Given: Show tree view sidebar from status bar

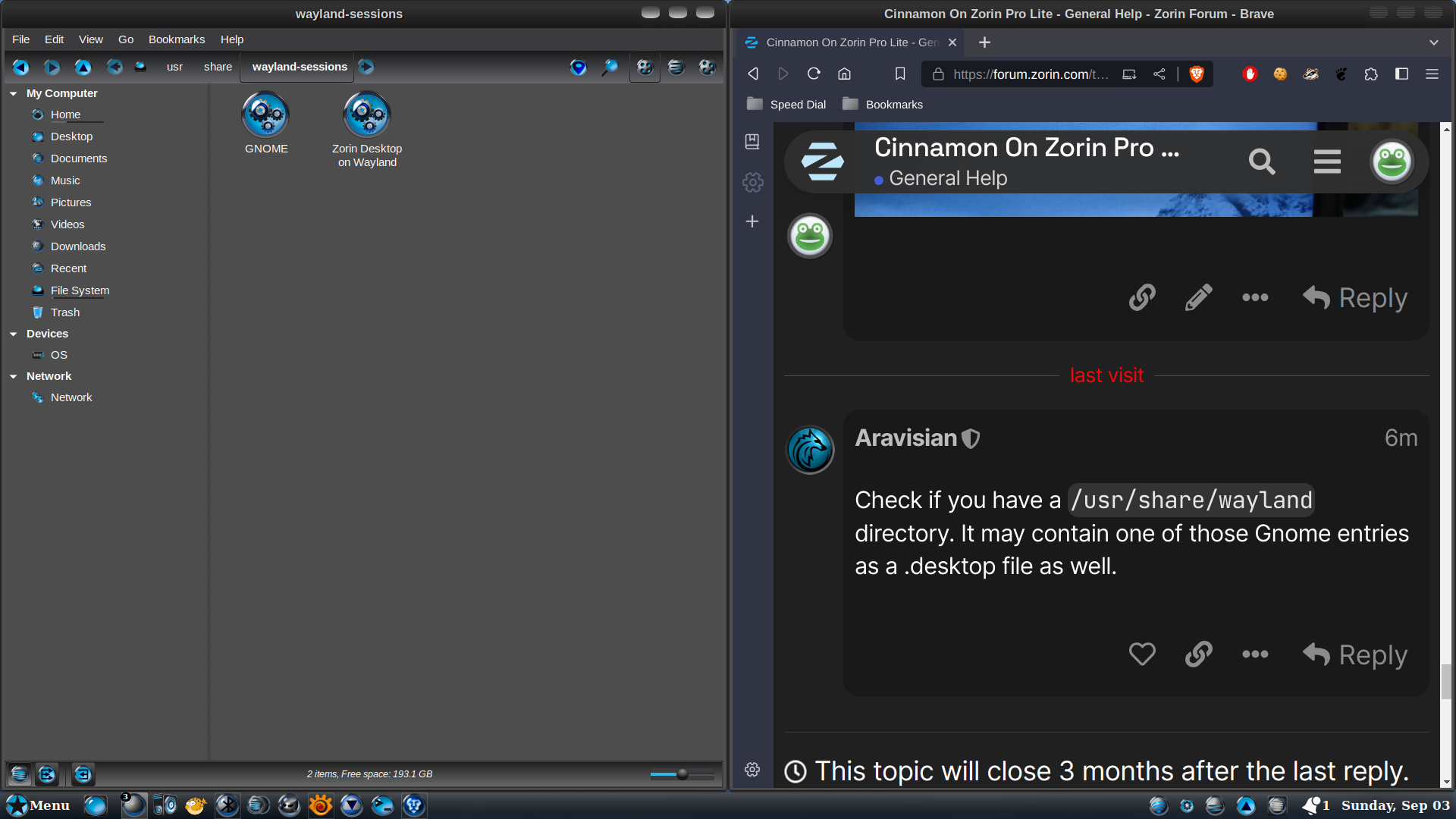Looking at the screenshot, I should tap(47, 774).
